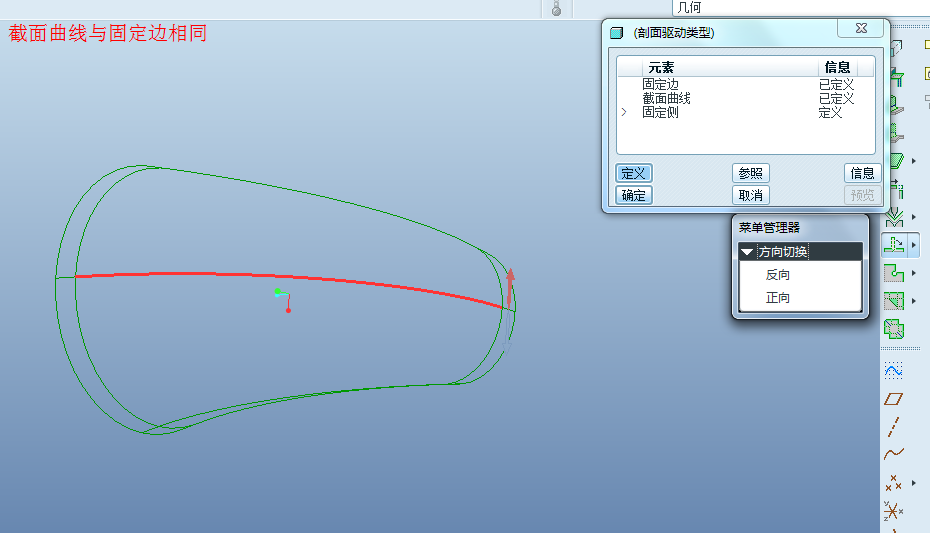Create datum points with the x-marks icon
930x533 pixels.
[x=893, y=483]
